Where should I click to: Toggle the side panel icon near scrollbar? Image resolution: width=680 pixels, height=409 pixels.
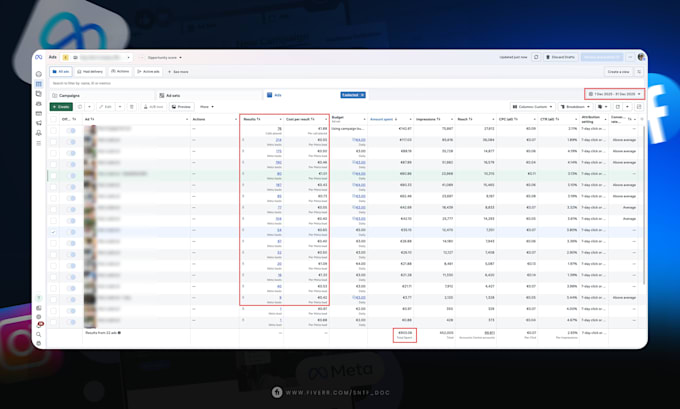click(x=639, y=107)
